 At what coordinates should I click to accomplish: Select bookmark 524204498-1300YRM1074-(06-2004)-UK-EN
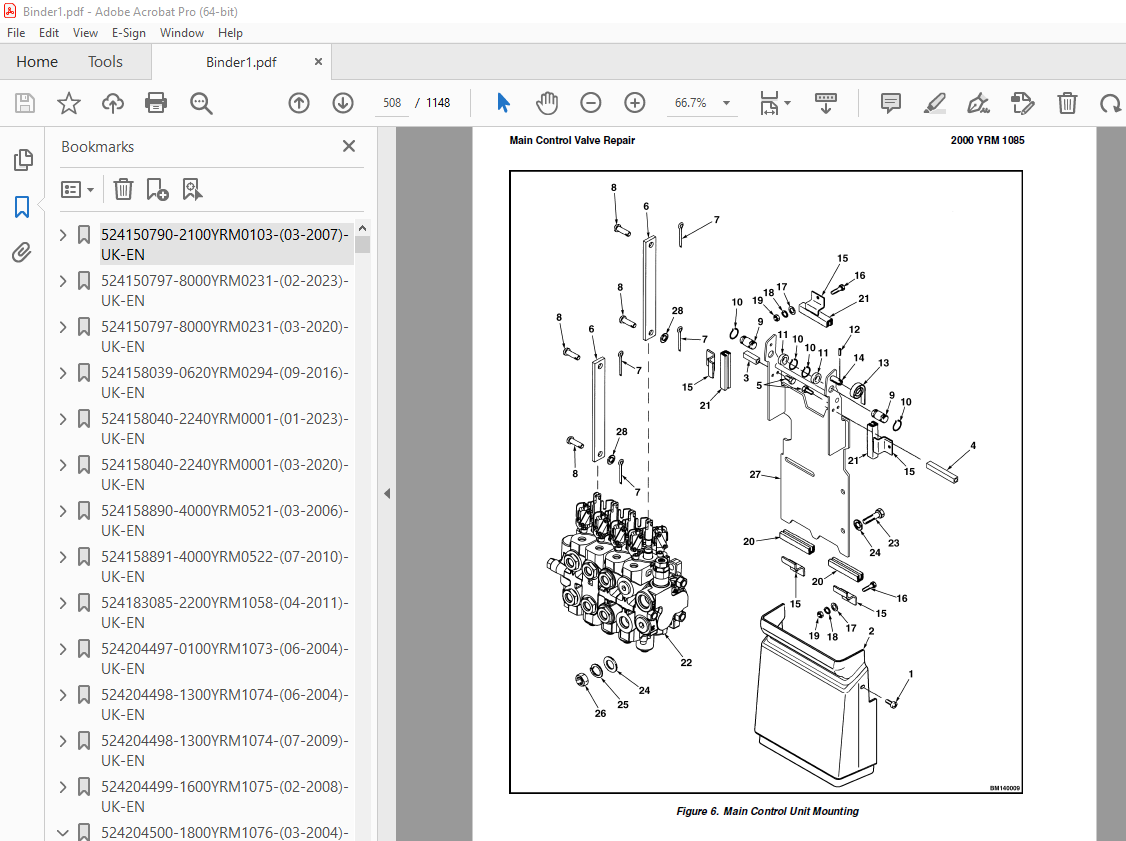coord(225,705)
